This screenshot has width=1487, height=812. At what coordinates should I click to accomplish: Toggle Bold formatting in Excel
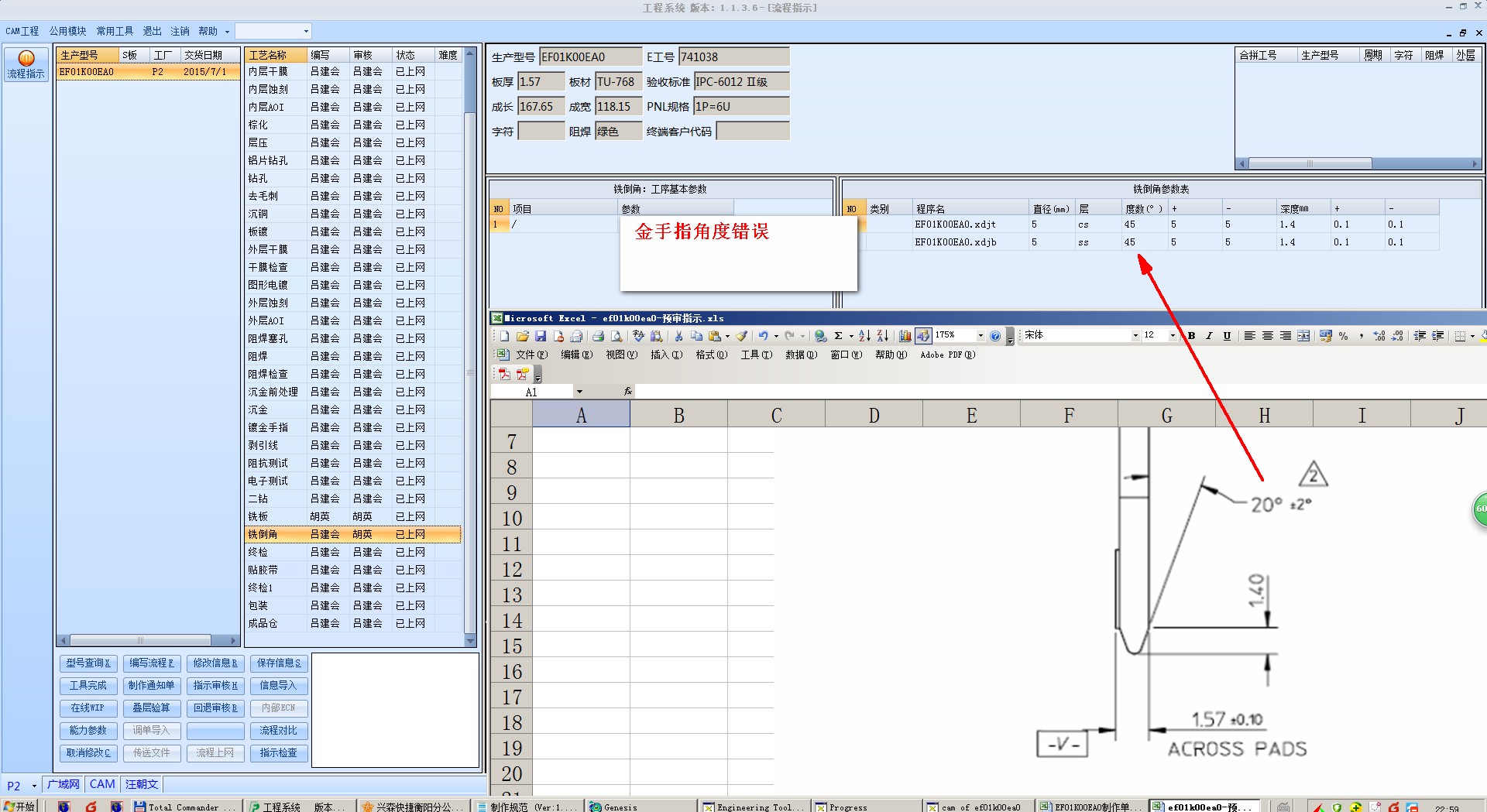[x=1191, y=336]
